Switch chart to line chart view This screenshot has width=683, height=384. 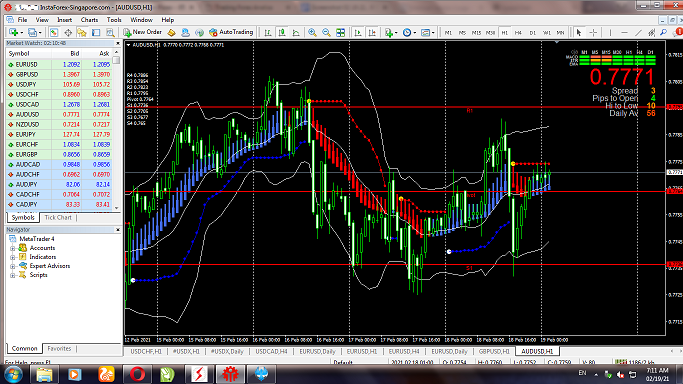click(296, 32)
